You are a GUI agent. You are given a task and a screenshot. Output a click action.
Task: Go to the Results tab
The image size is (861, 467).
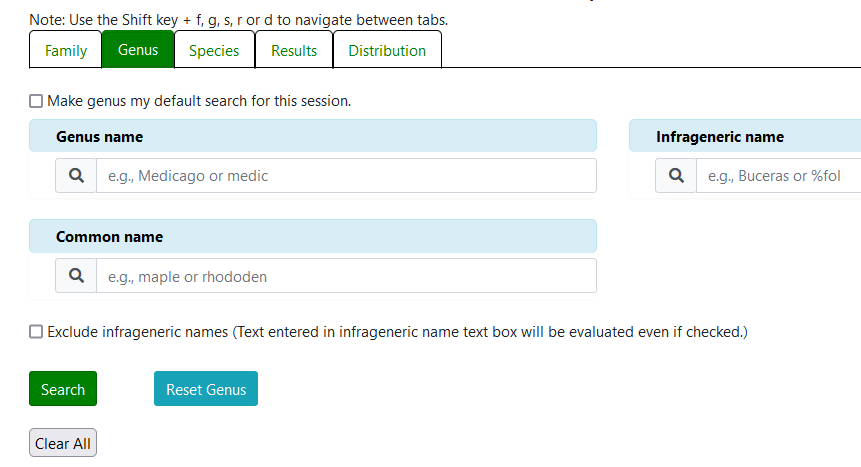(294, 51)
